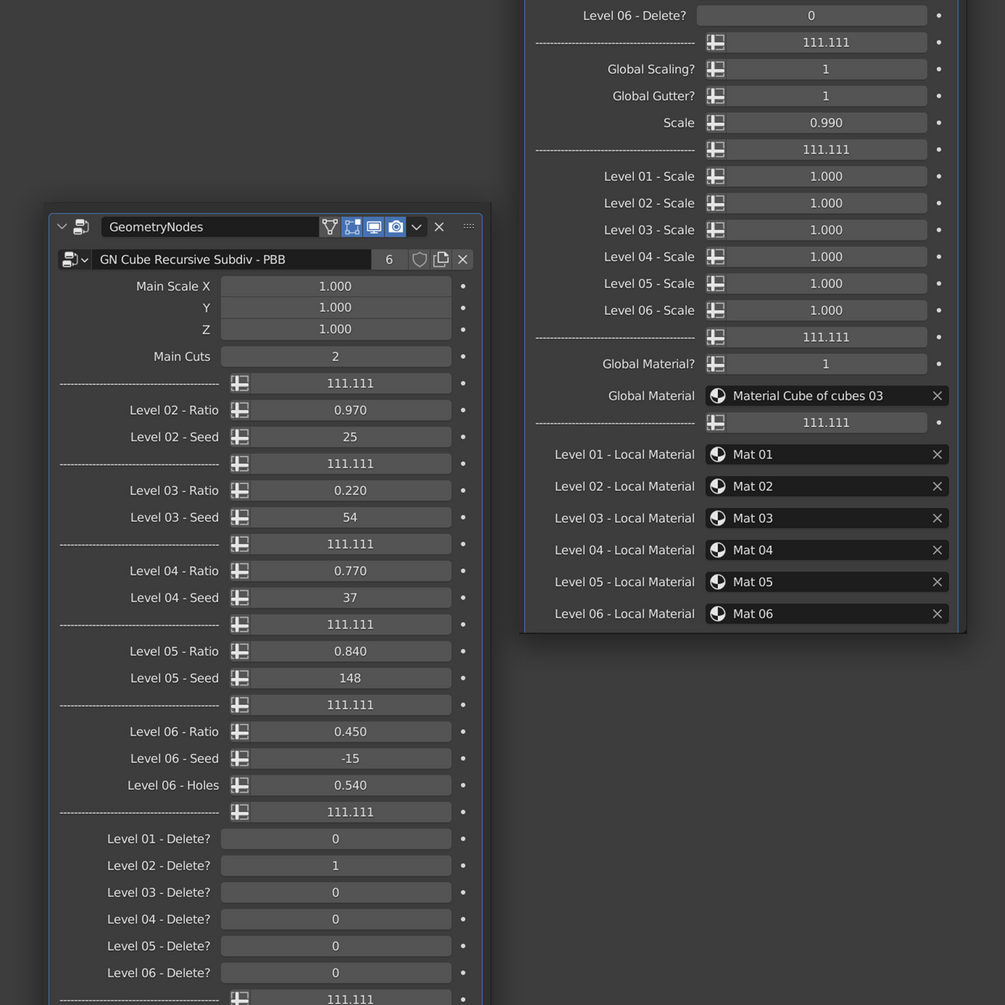Click the fake user shield for the node group
This screenshot has width=1005, height=1005.
(x=419, y=259)
